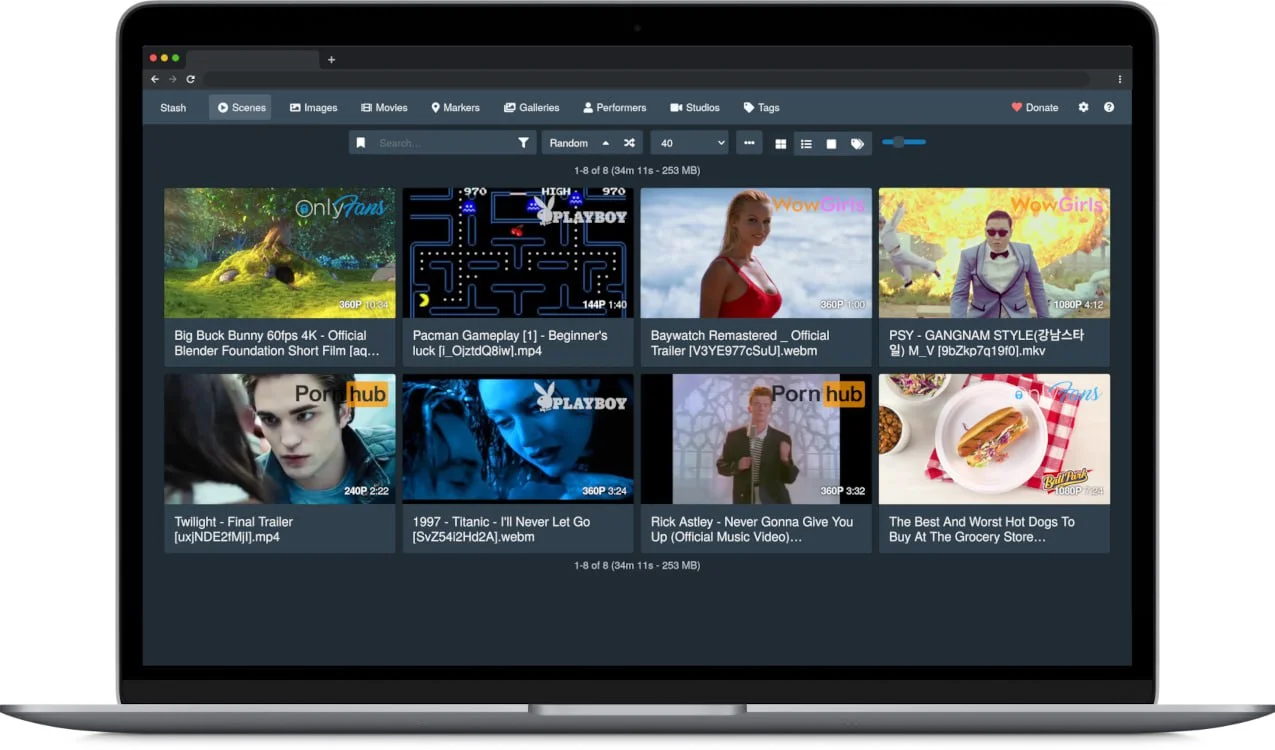1275x750 pixels.
Task: Open the Galleries tab
Action: point(531,108)
